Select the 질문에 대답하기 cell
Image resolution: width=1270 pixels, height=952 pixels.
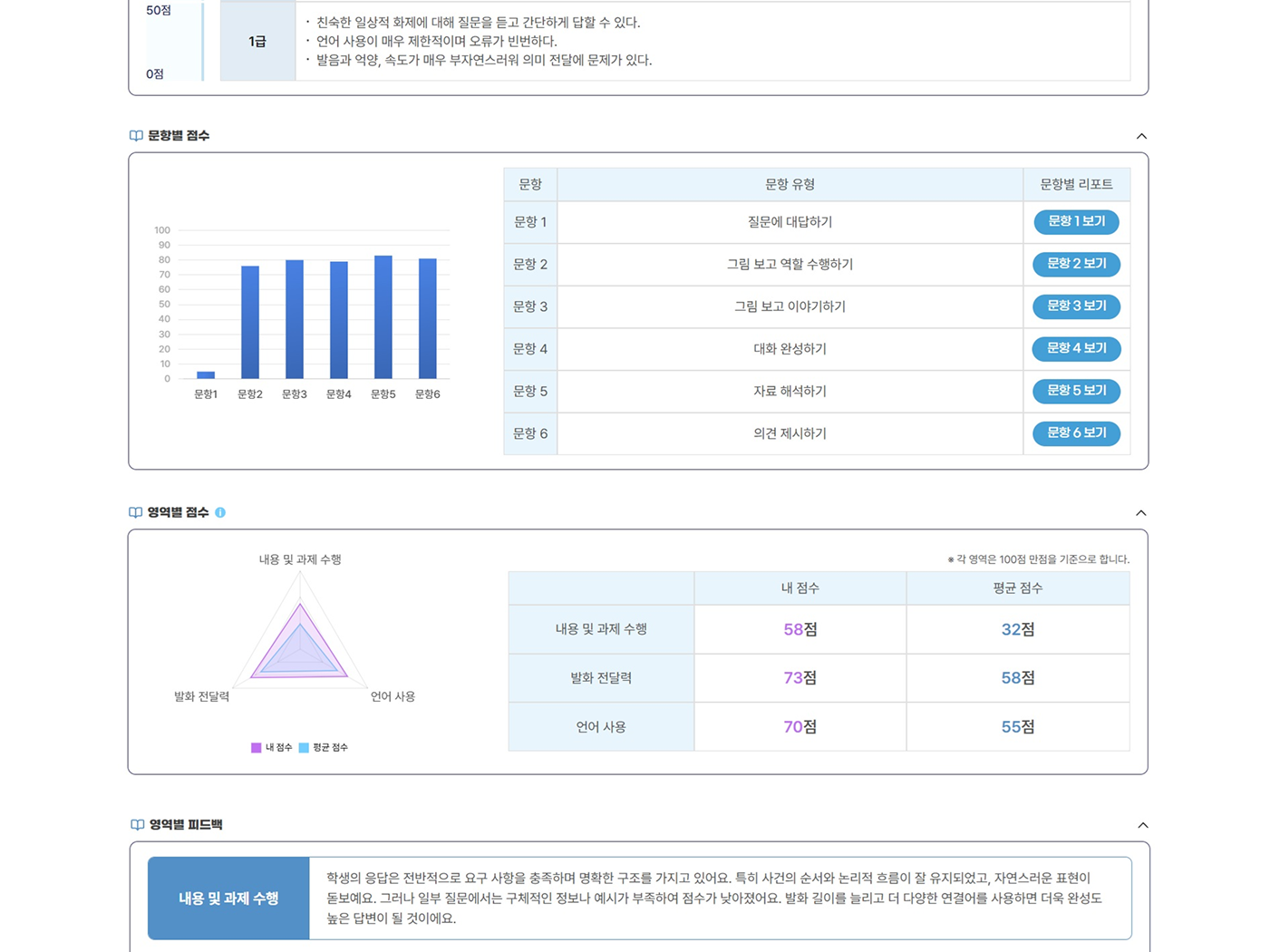pos(790,222)
